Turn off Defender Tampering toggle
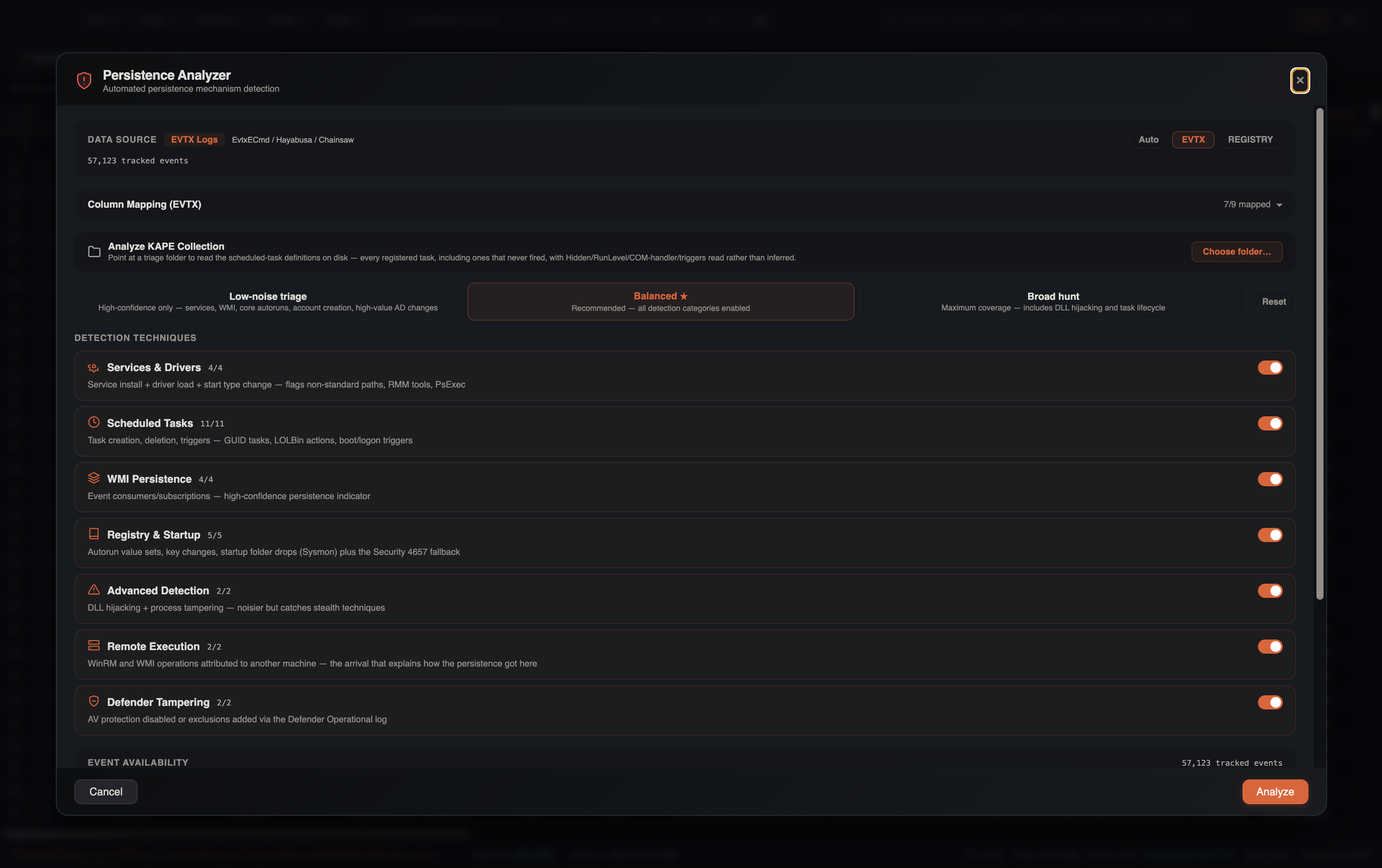Viewport: 1382px width, 868px height. point(1269,702)
